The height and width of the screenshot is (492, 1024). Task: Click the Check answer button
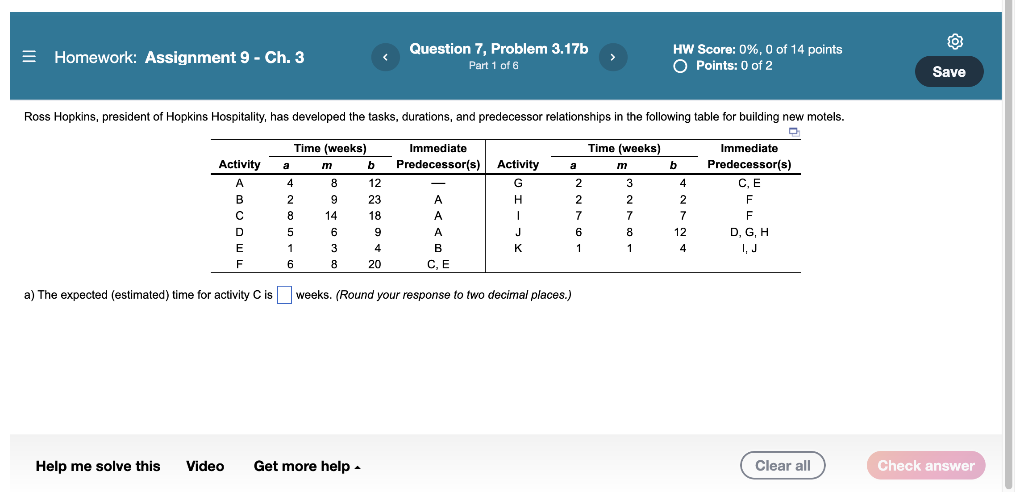point(926,466)
